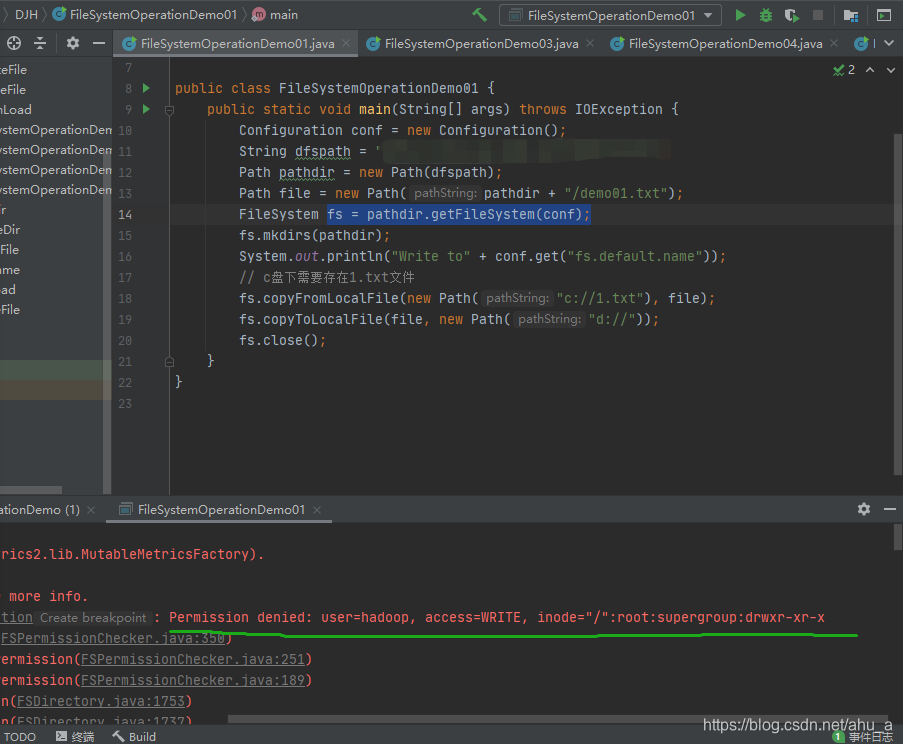Minimize run panel with hide icon

click(890, 509)
